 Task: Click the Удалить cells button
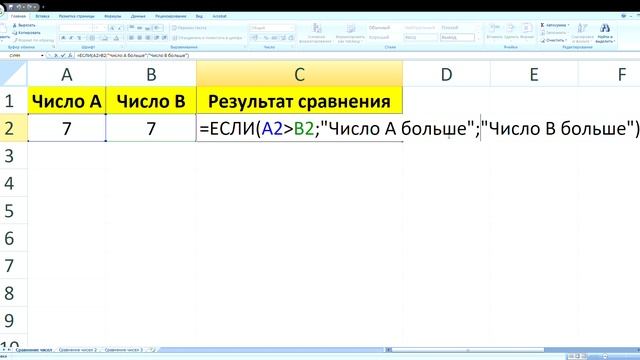coord(510,32)
